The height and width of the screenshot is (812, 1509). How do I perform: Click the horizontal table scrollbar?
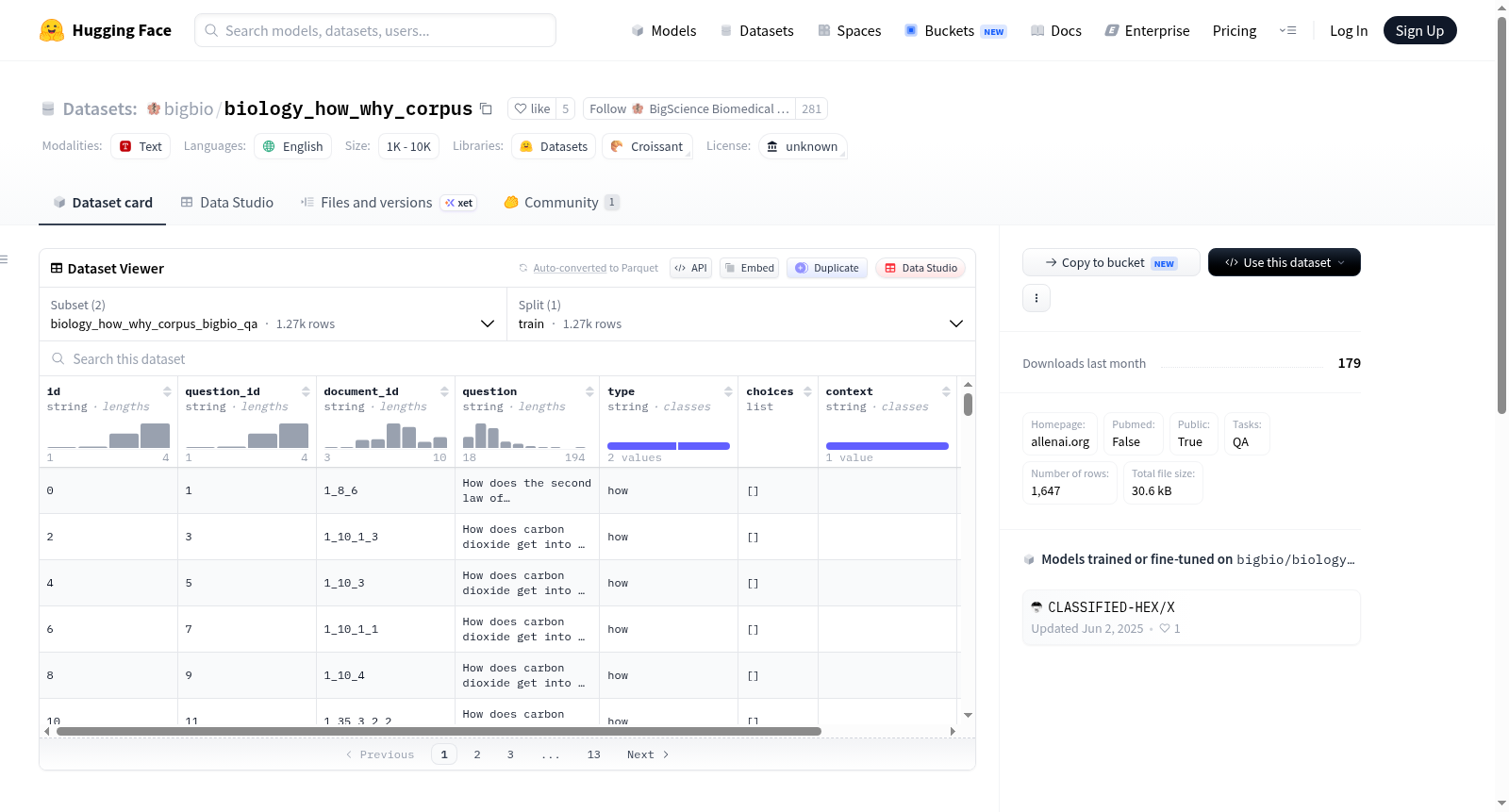pos(439,731)
